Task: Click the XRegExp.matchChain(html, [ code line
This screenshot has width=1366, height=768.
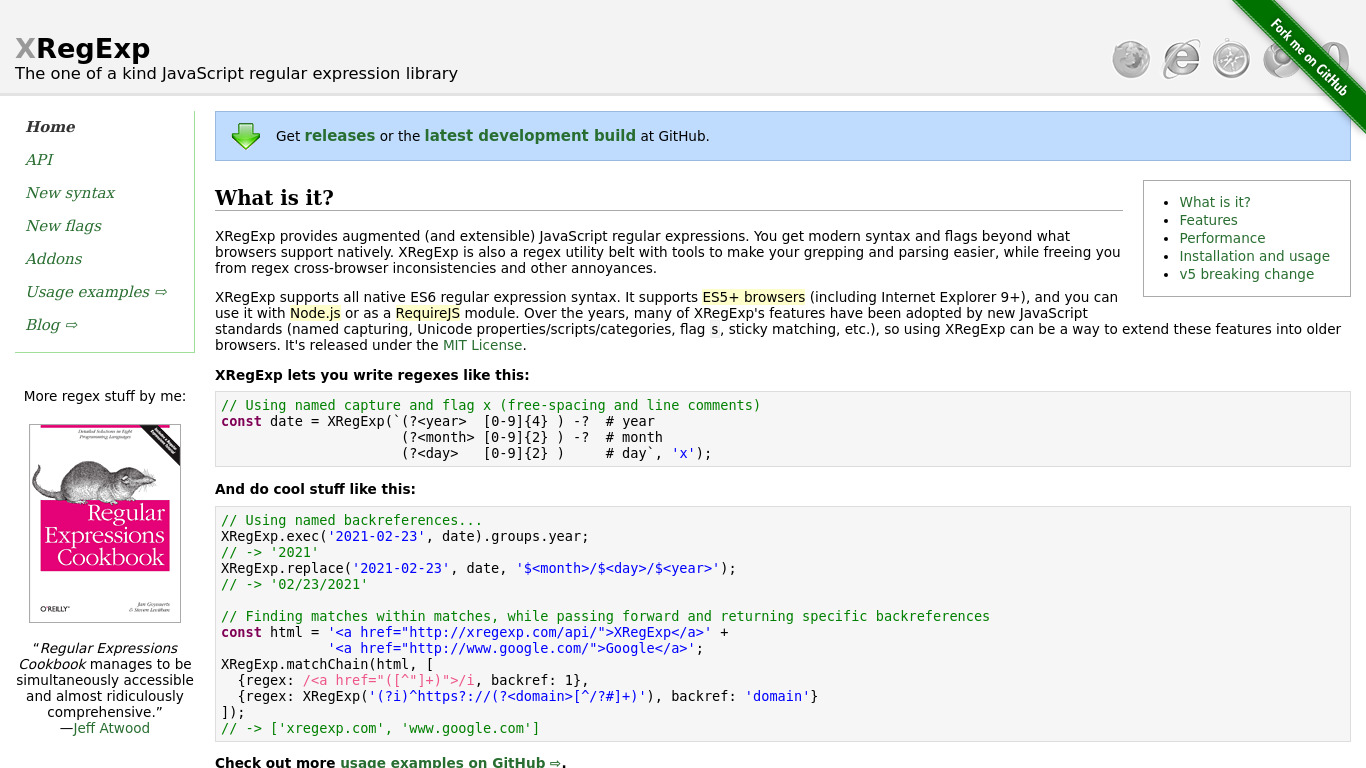Action: 327,664
